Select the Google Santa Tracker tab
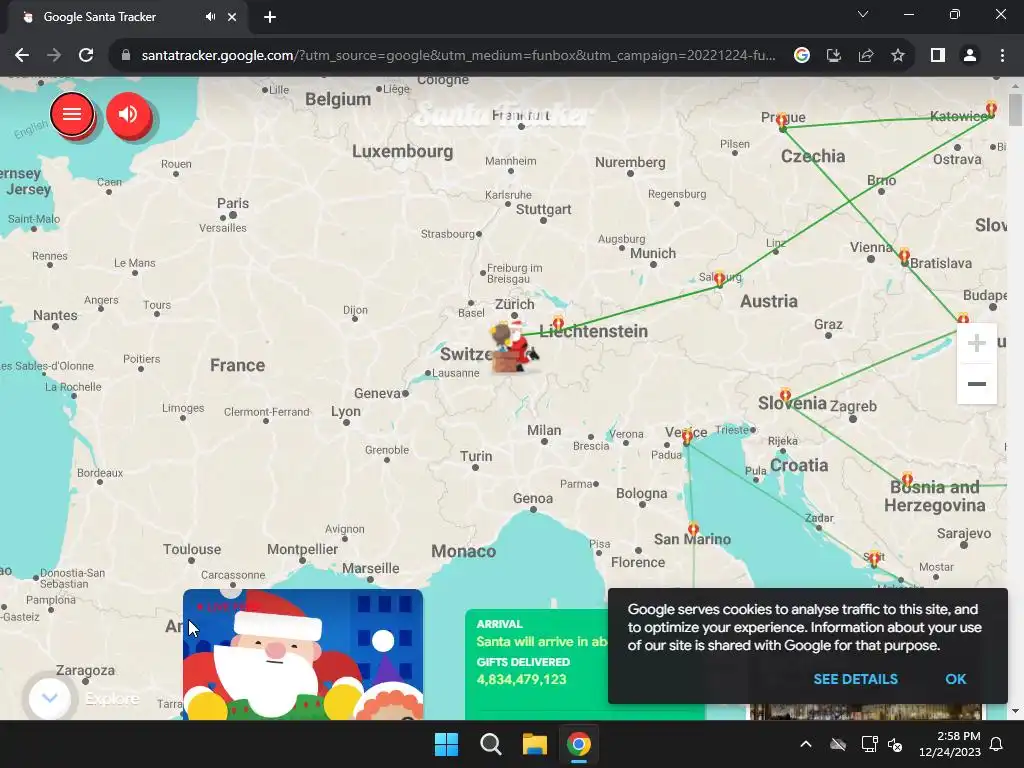Image resolution: width=1024 pixels, height=768 pixels. point(124,17)
